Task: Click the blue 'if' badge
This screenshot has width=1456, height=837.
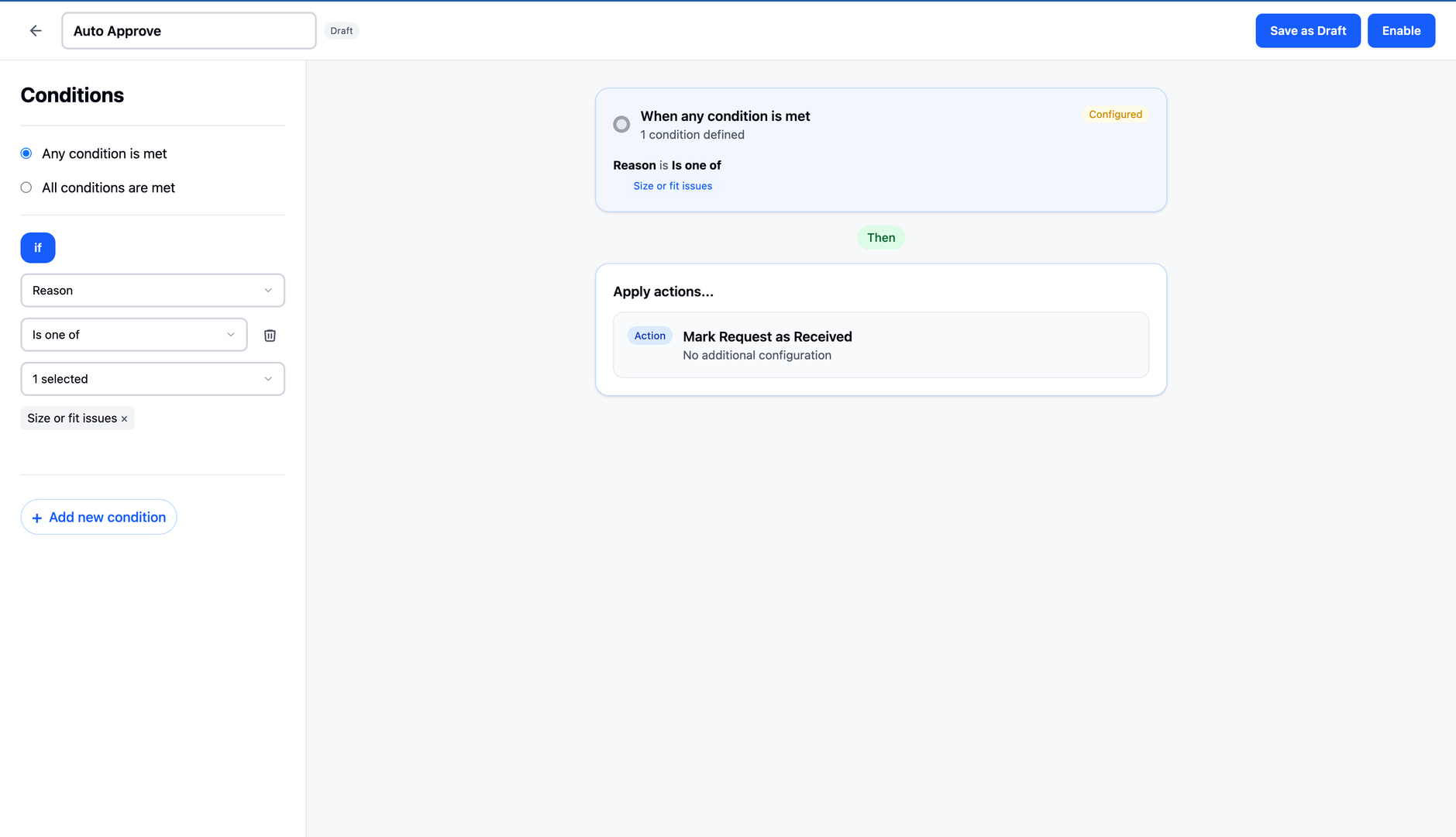Action: click(x=38, y=248)
